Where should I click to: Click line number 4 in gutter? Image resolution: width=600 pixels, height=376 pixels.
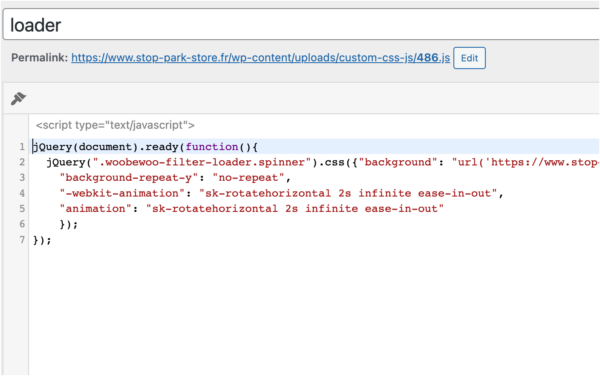tap(22, 193)
